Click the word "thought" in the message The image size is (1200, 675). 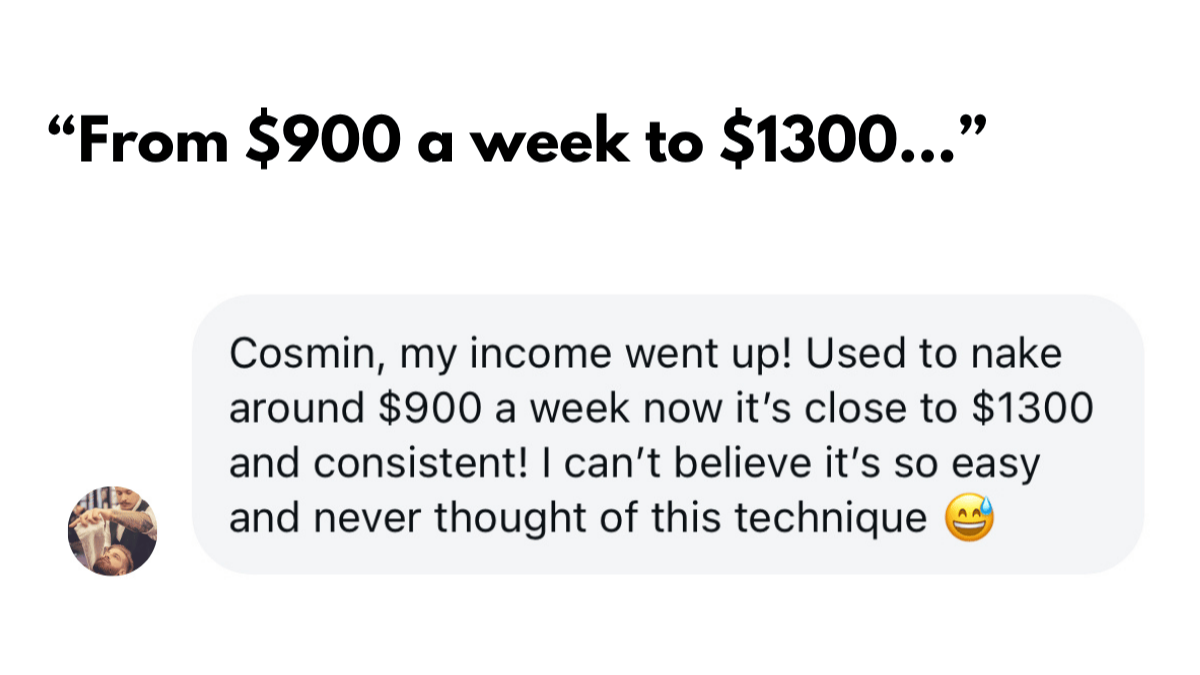pyautogui.click(x=505, y=519)
